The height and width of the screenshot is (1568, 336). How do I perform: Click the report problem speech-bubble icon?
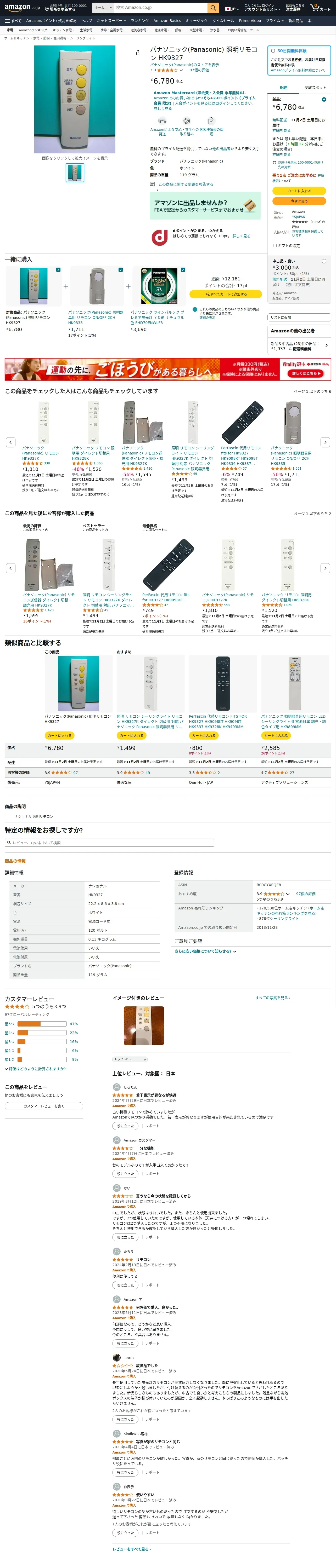[153, 184]
